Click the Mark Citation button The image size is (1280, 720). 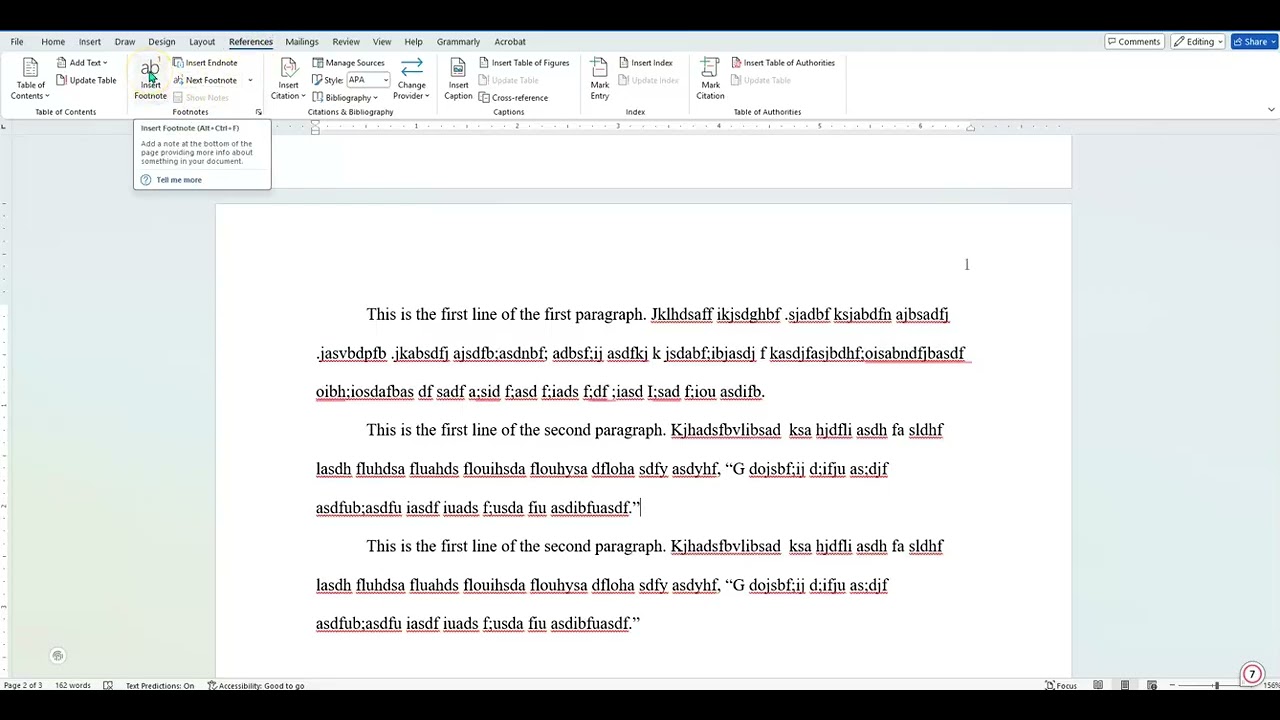710,79
